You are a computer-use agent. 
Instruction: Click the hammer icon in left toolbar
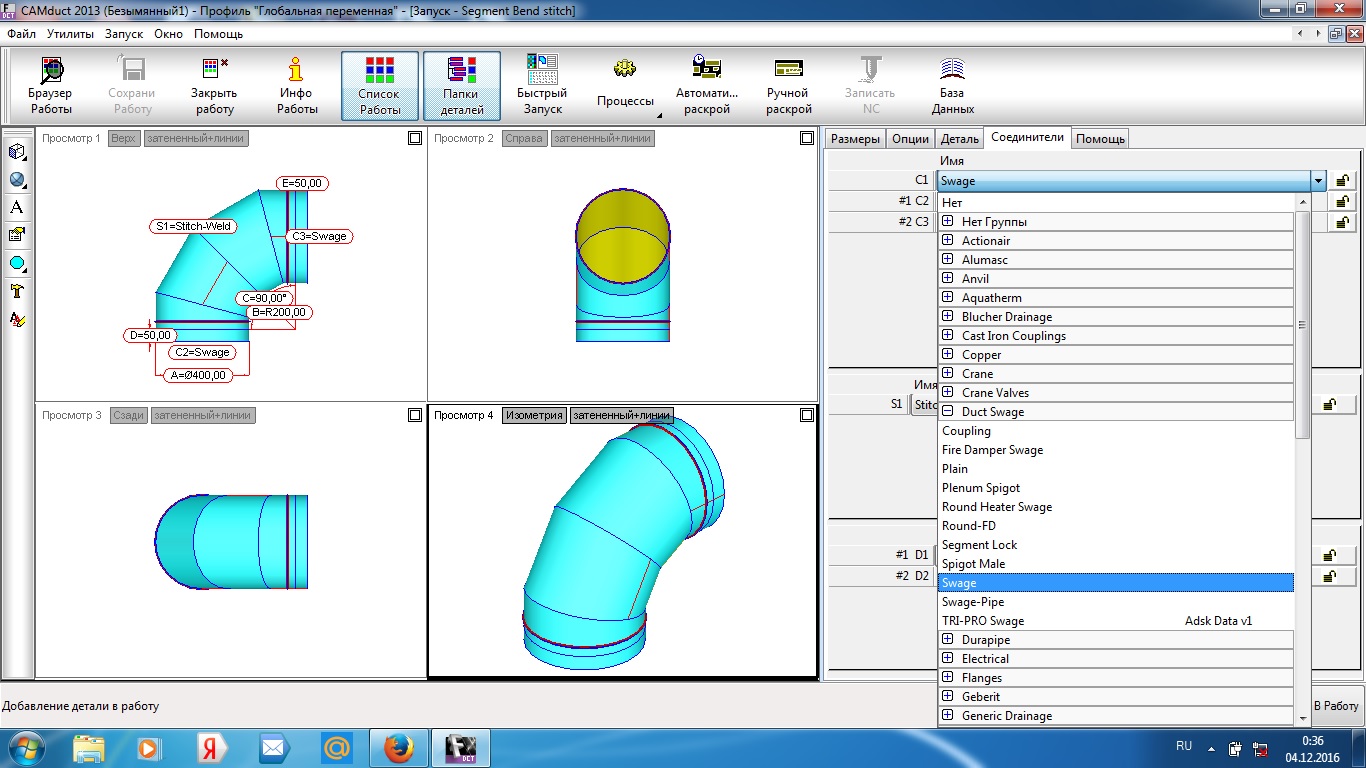point(17,292)
